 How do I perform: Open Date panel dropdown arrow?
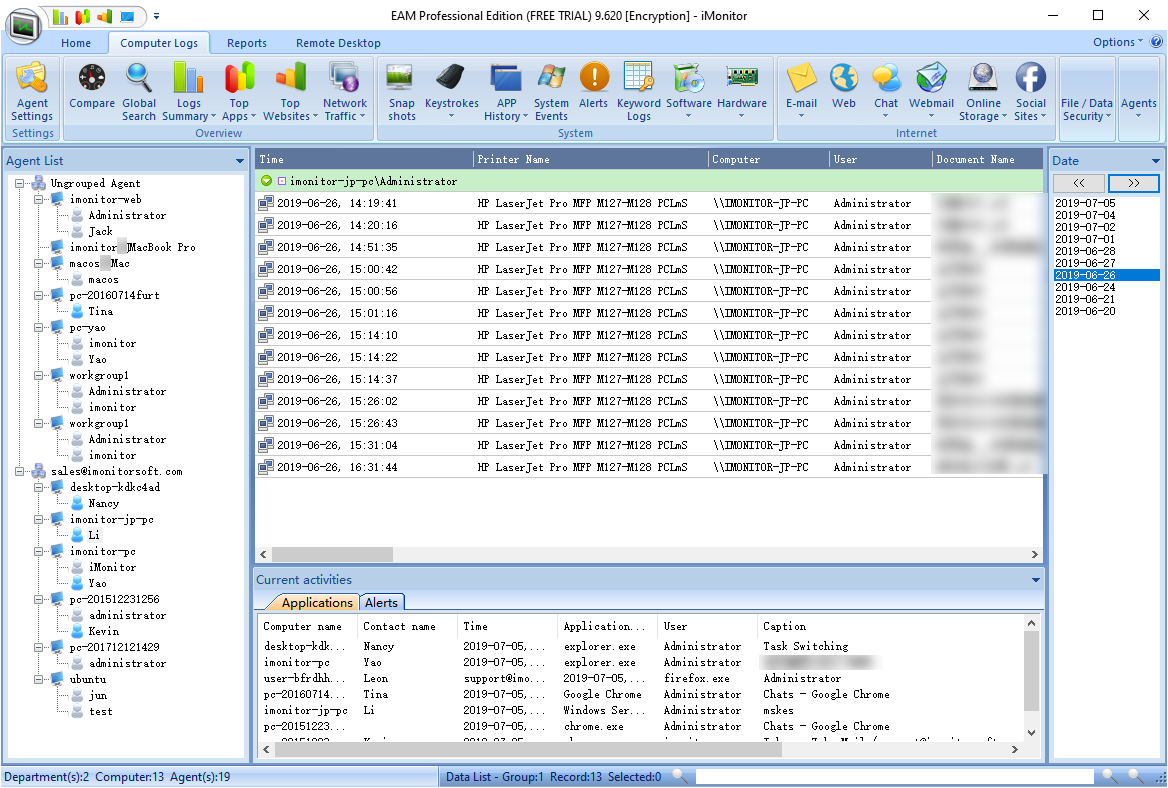tap(1155, 161)
